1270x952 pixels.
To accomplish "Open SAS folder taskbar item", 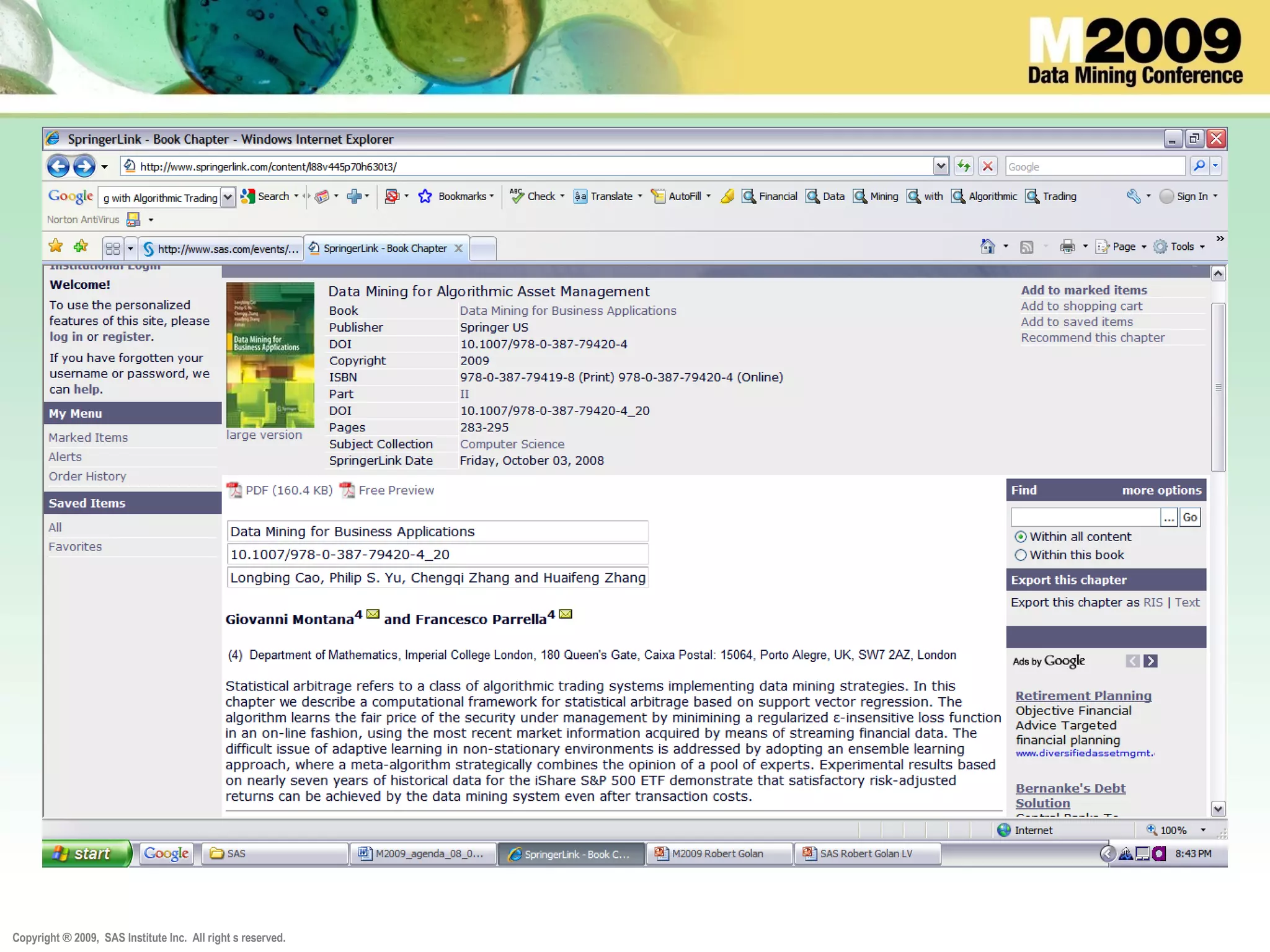I will pyautogui.click(x=275, y=853).
